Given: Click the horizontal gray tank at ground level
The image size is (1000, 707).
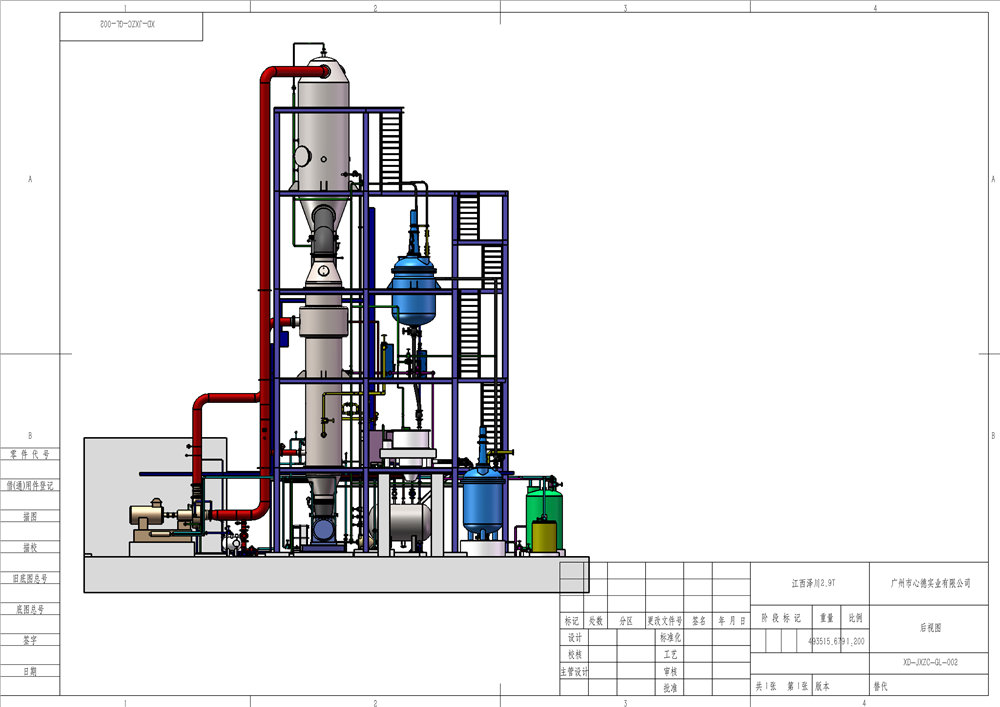Looking at the screenshot, I should pos(400,521).
